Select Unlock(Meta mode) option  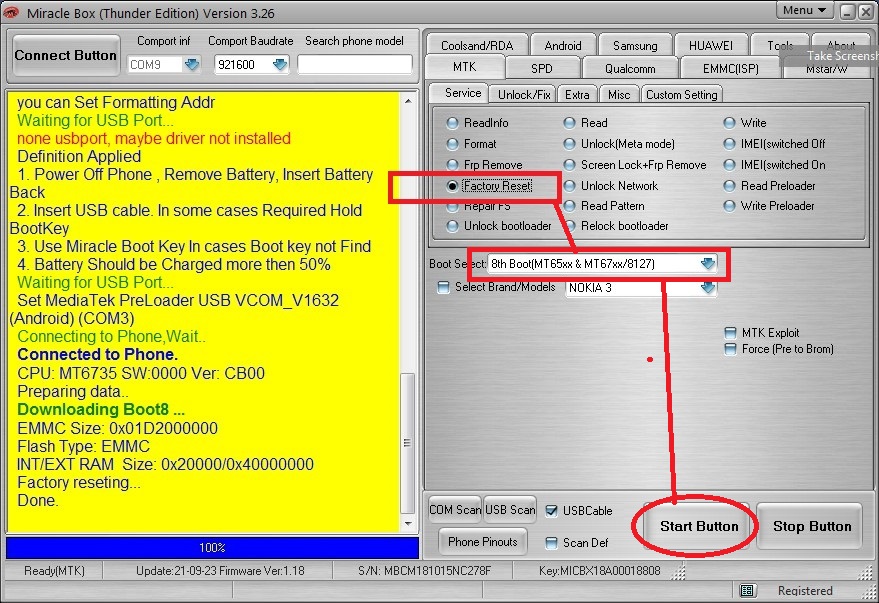[570, 144]
